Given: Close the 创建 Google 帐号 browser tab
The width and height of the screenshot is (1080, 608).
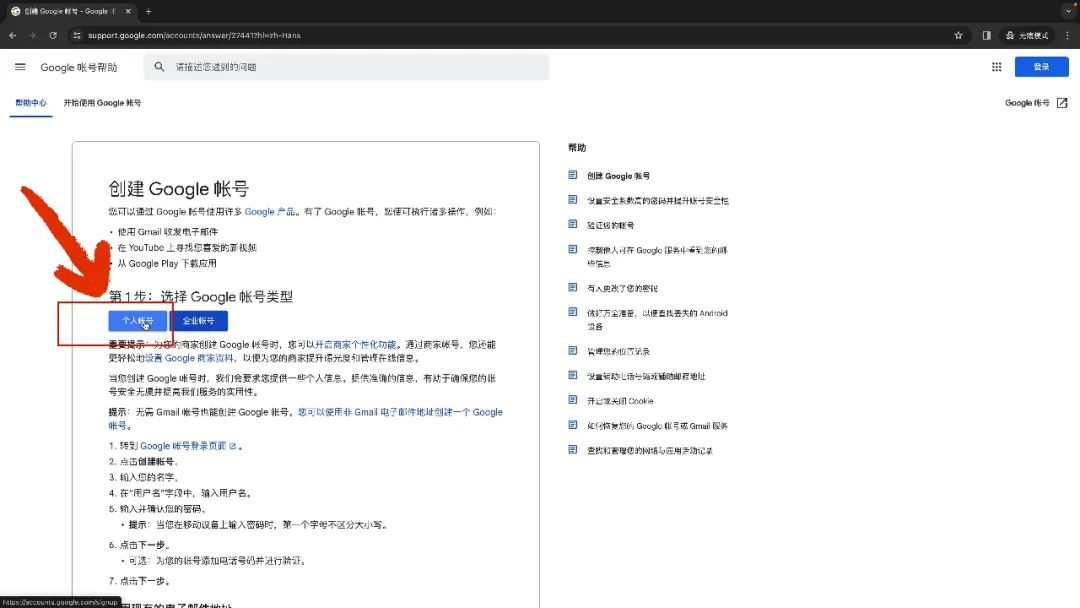Looking at the screenshot, I should coord(128,11).
